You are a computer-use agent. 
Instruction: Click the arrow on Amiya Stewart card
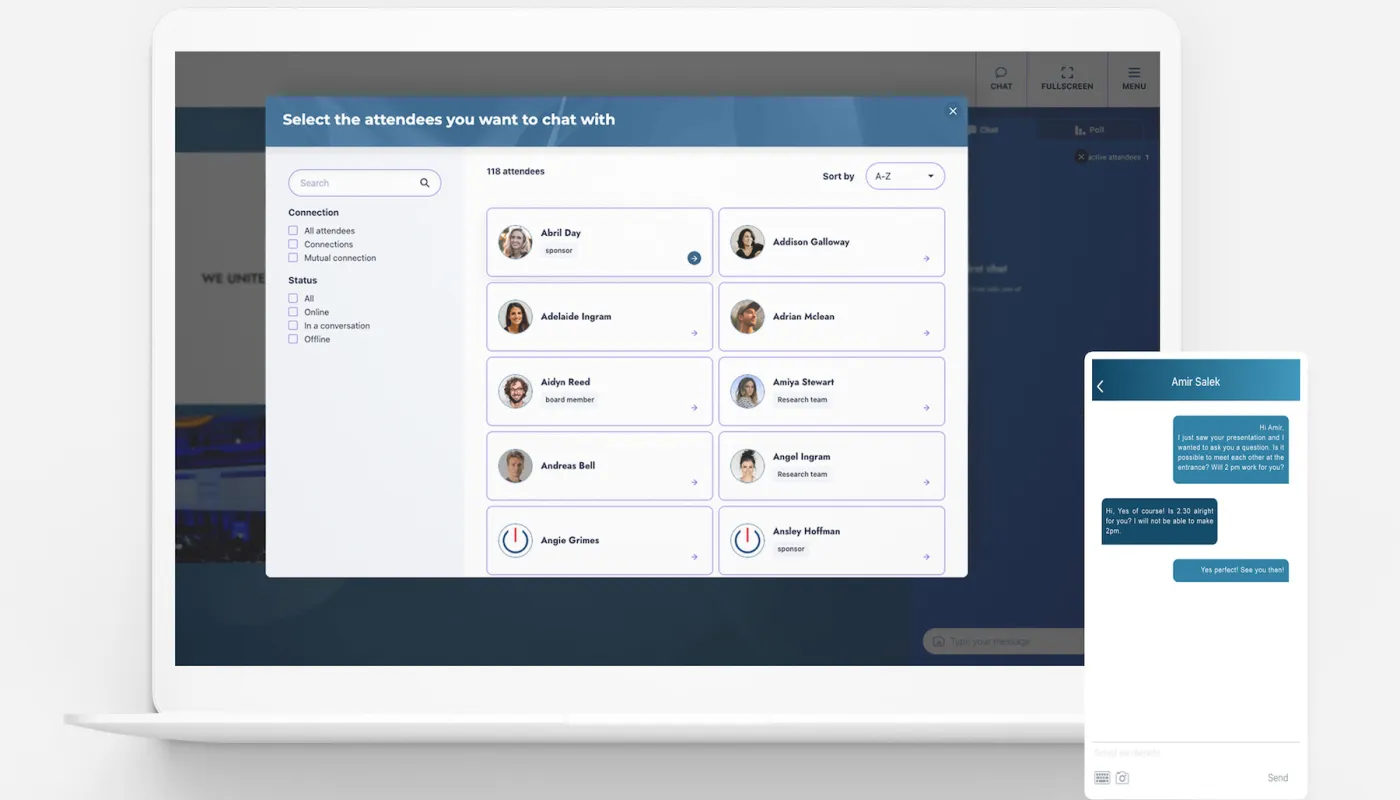pyautogui.click(x=926, y=408)
